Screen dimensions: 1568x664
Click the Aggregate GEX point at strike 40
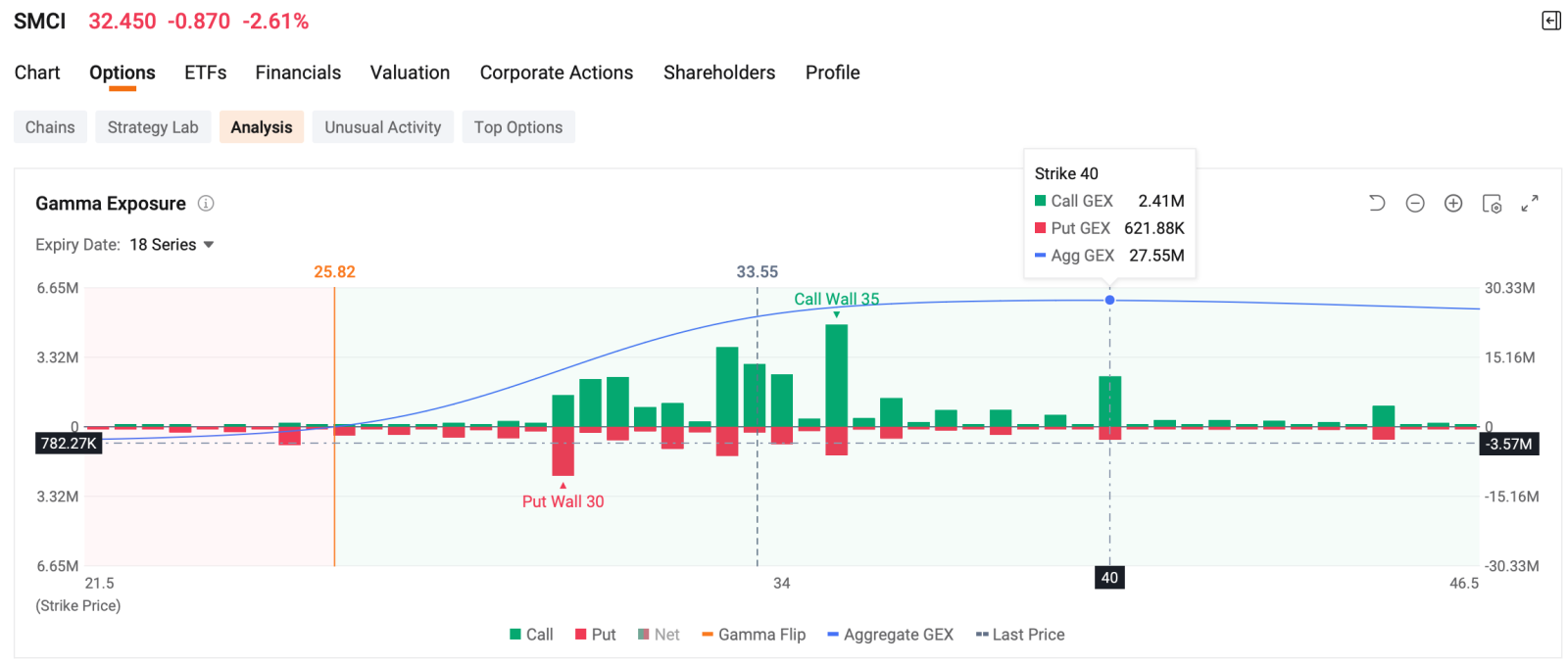pyautogui.click(x=1109, y=300)
